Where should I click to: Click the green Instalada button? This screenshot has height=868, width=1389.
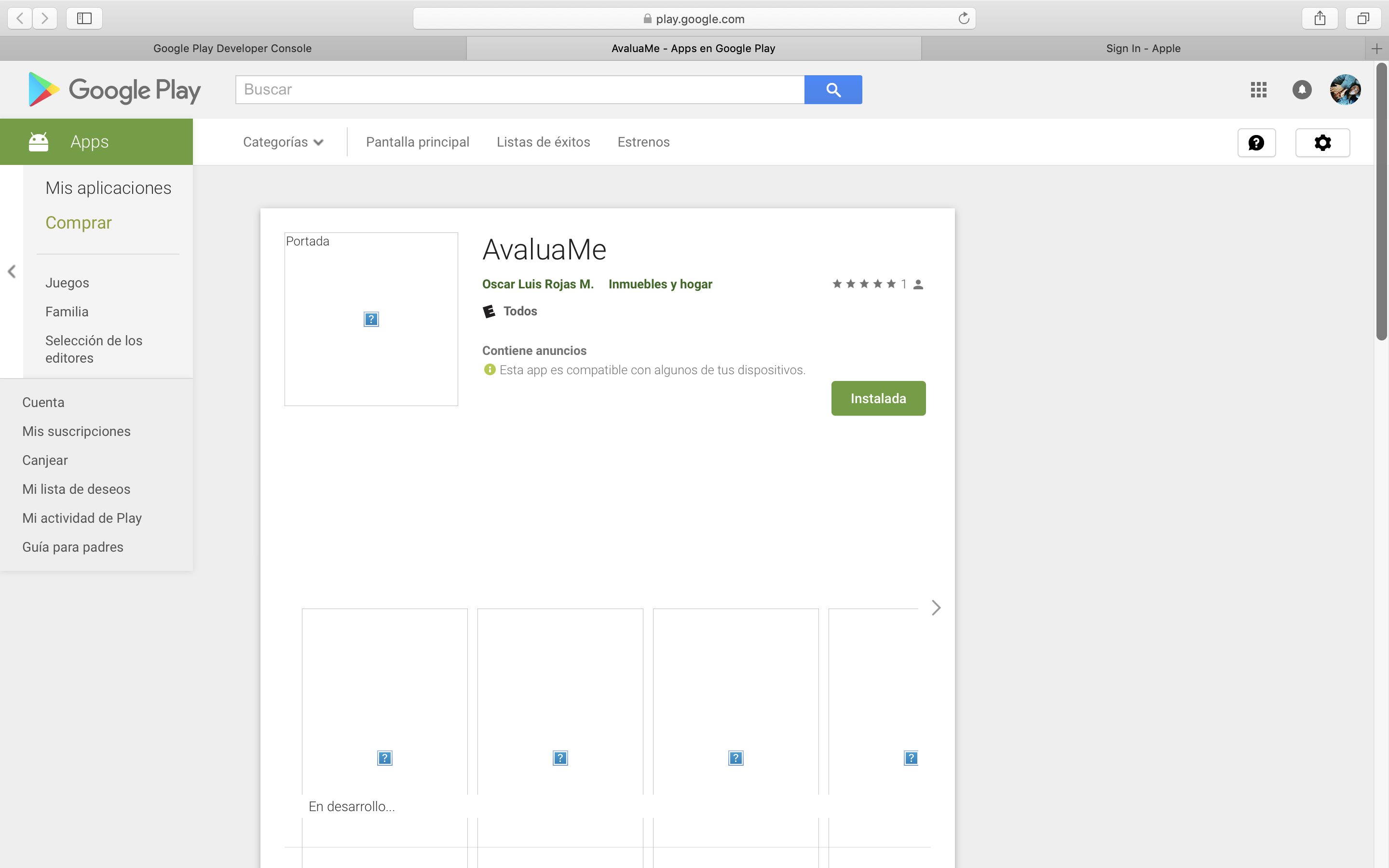[878, 398]
